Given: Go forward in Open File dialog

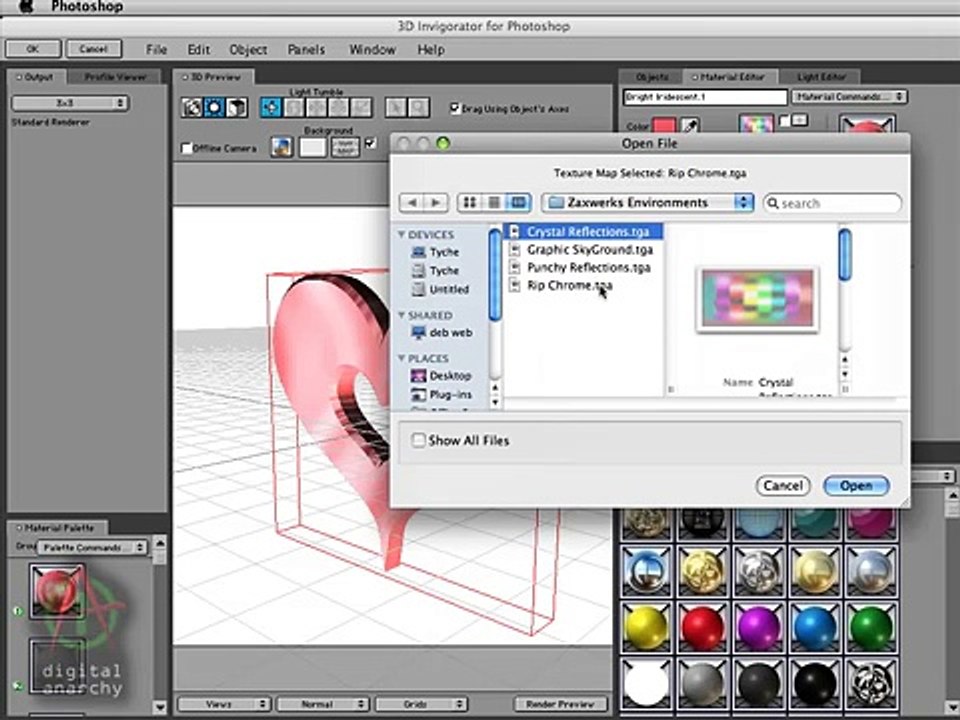Looking at the screenshot, I should coord(436,203).
